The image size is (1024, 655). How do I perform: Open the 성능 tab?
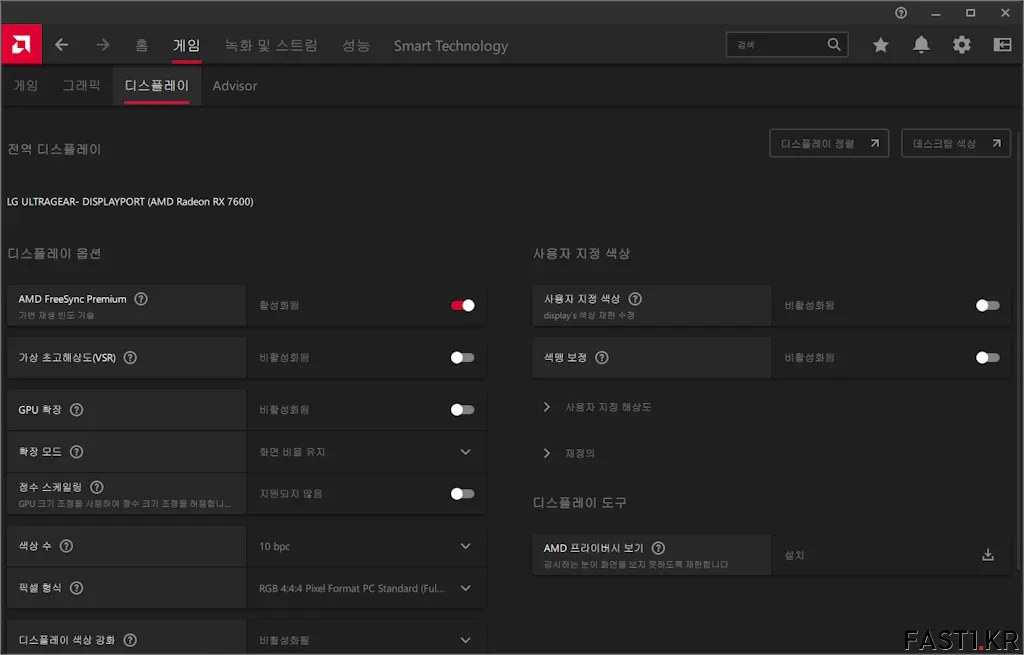356,45
